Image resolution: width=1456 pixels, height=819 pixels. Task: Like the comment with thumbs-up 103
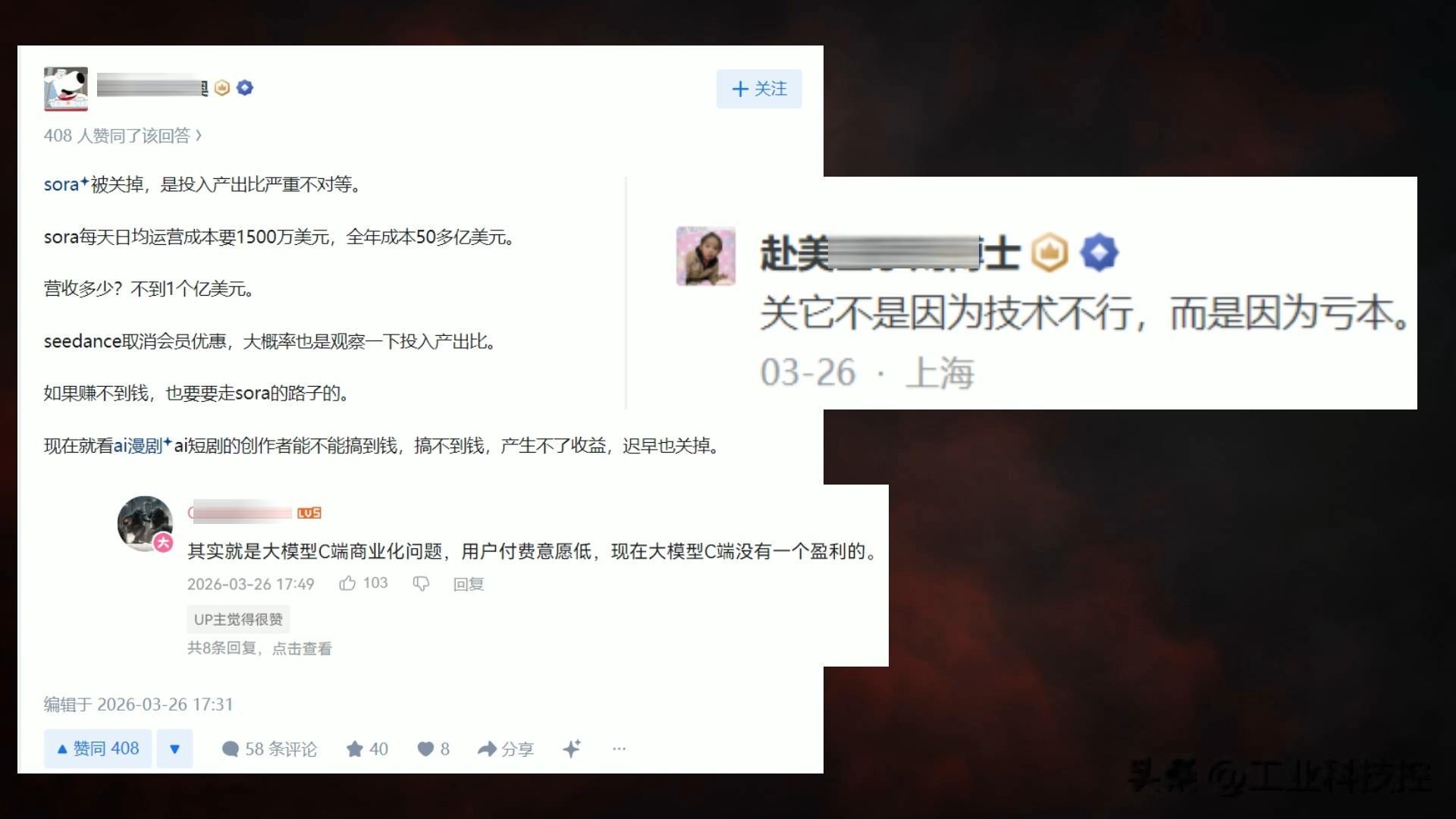(x=363, y=583)
